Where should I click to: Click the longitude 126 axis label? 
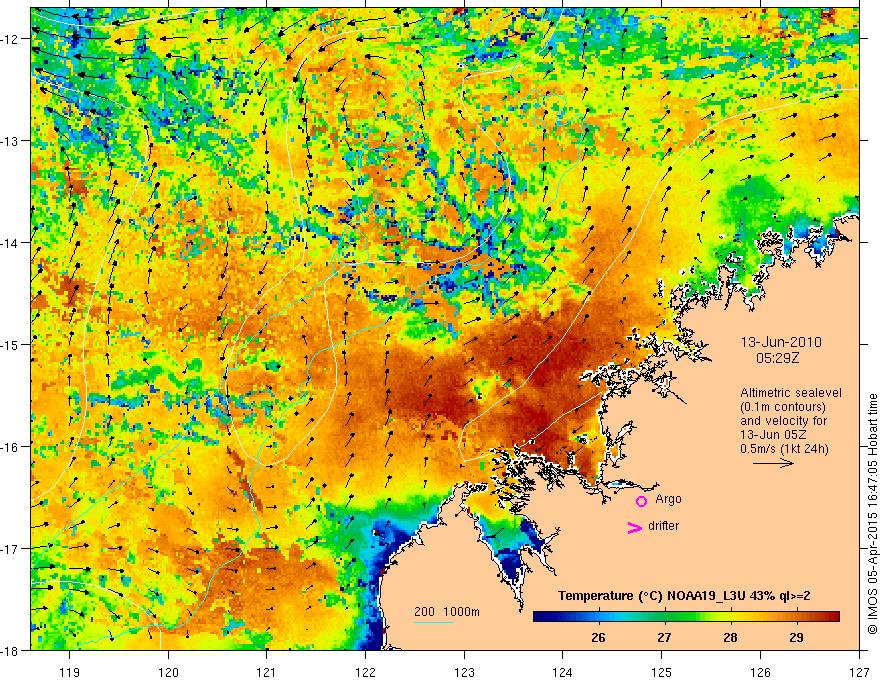pos(760,672)
